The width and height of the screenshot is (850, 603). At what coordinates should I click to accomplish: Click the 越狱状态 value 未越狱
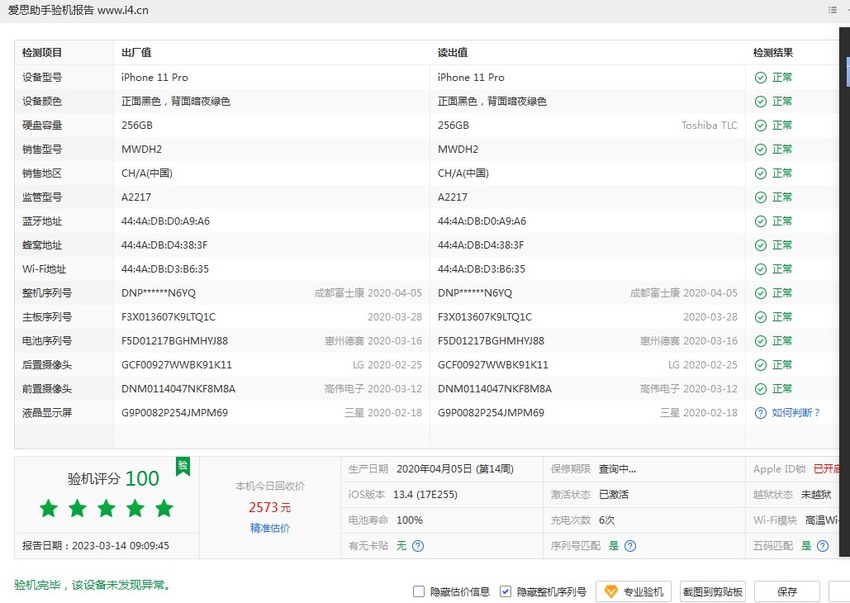816,495
